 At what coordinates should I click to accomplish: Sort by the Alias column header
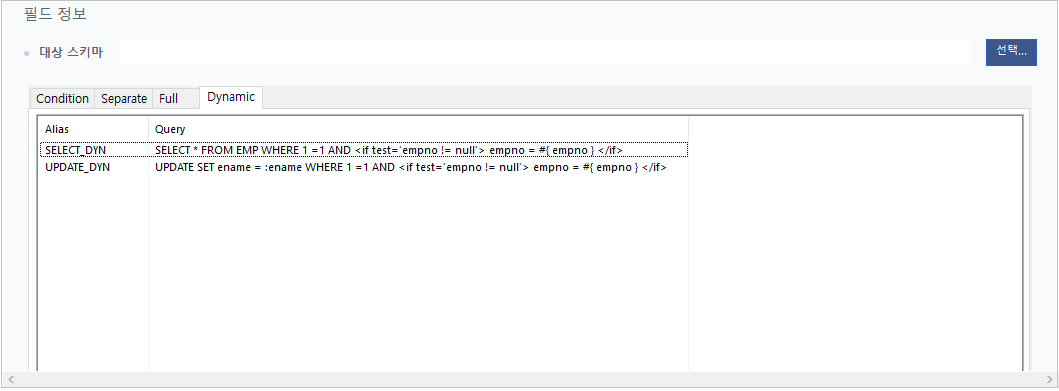click(x=94, y=129)
